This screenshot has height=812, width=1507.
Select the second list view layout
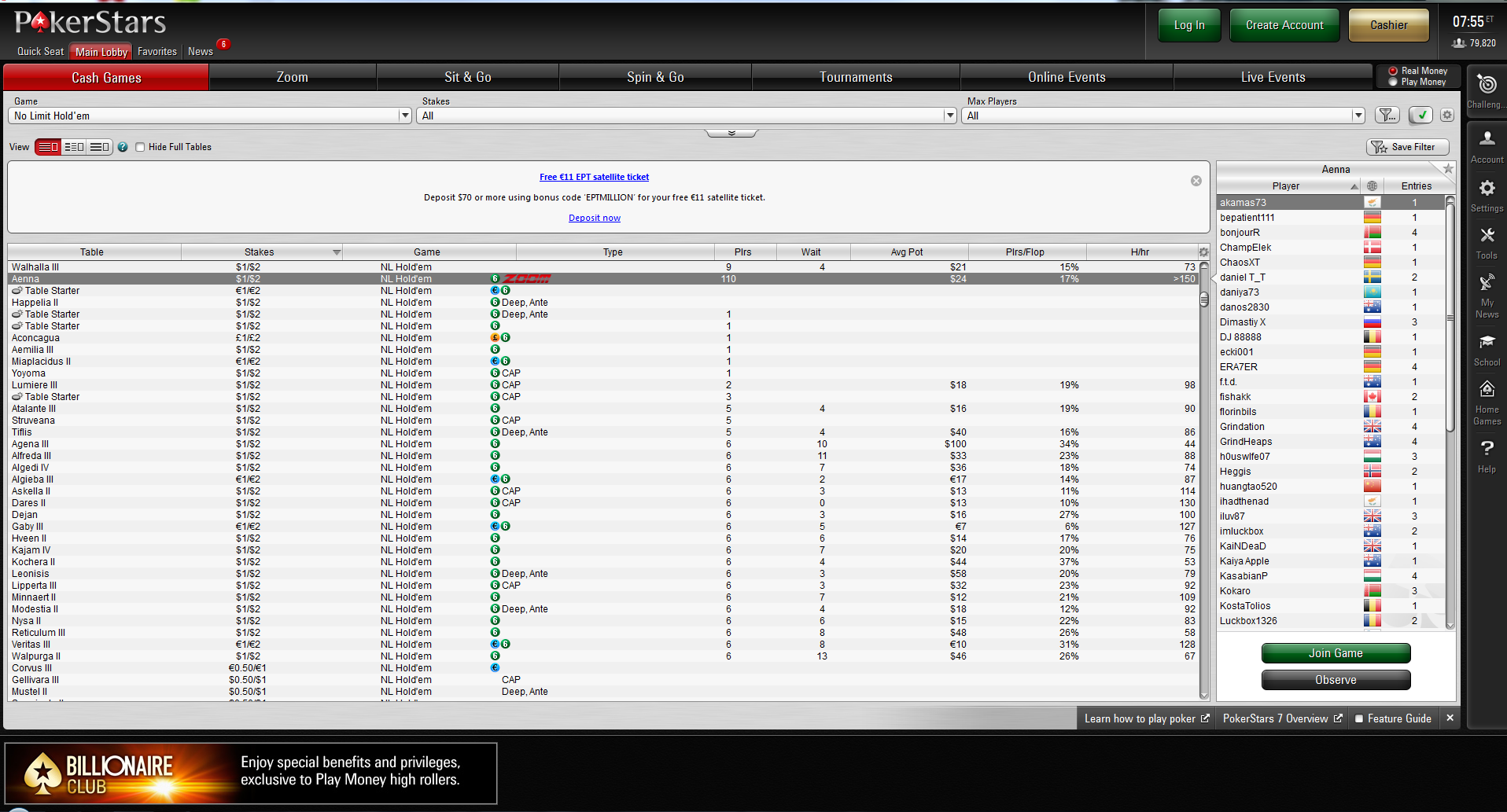click(x=74, y=147)
